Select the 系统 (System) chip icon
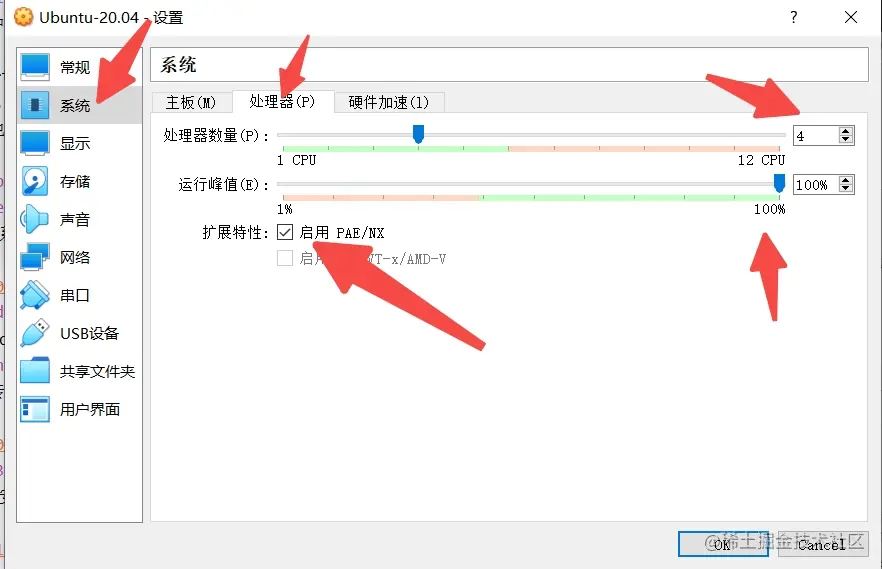This screenshot has height=569, width=882. tap(35, 105)
